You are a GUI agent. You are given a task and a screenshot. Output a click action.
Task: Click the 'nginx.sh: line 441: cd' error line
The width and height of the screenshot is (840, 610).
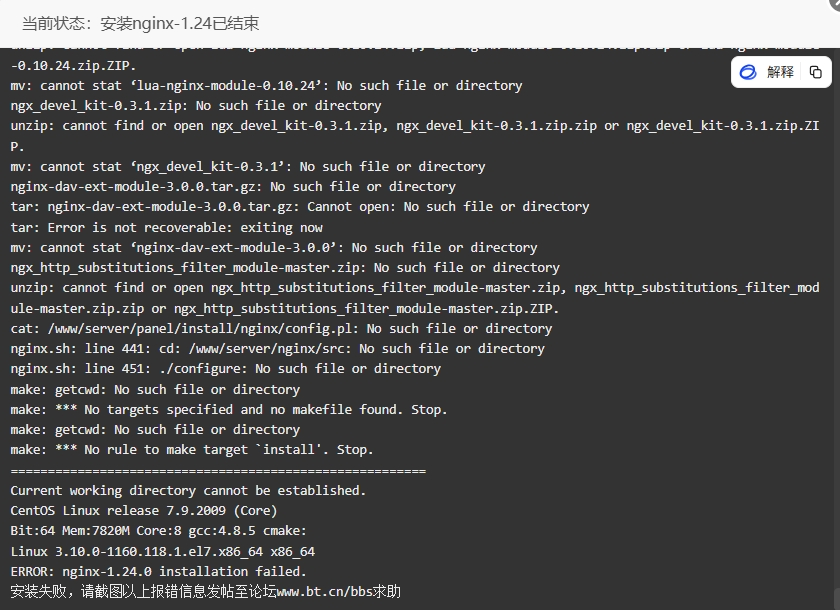pyautogui.click(x=278, y=349)
